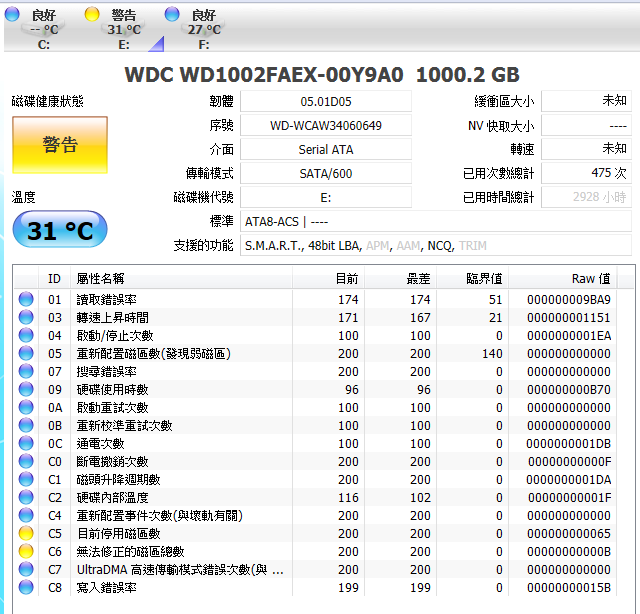This screenshot has width=640, height=614.
Task: Click status orb for 09 硬碟使用時數
Action: coord(26,389)
